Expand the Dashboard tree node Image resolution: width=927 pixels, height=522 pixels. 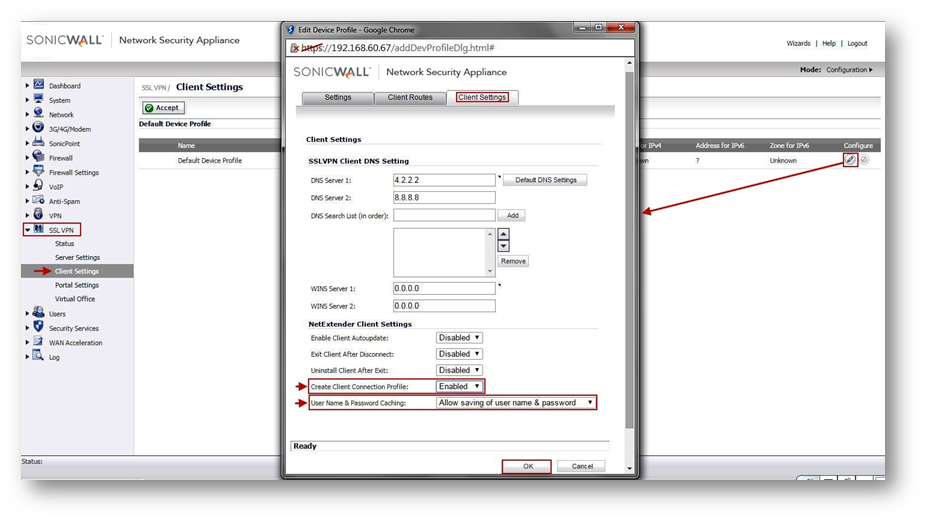(27, 86)
